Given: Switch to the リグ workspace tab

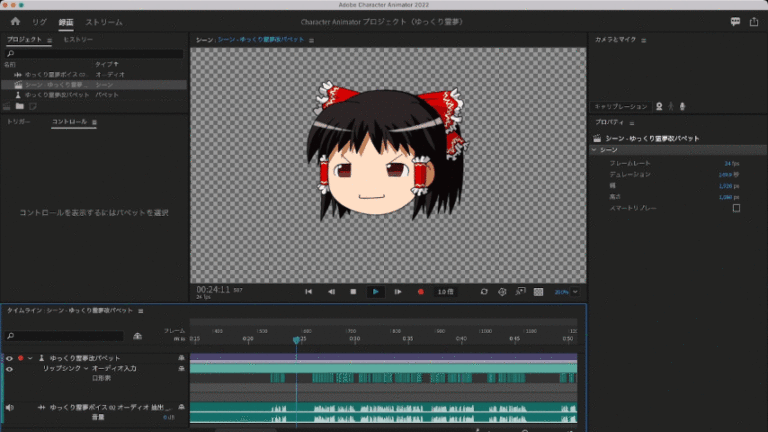Looking at the screenshot, I should [x=39, y=22].
